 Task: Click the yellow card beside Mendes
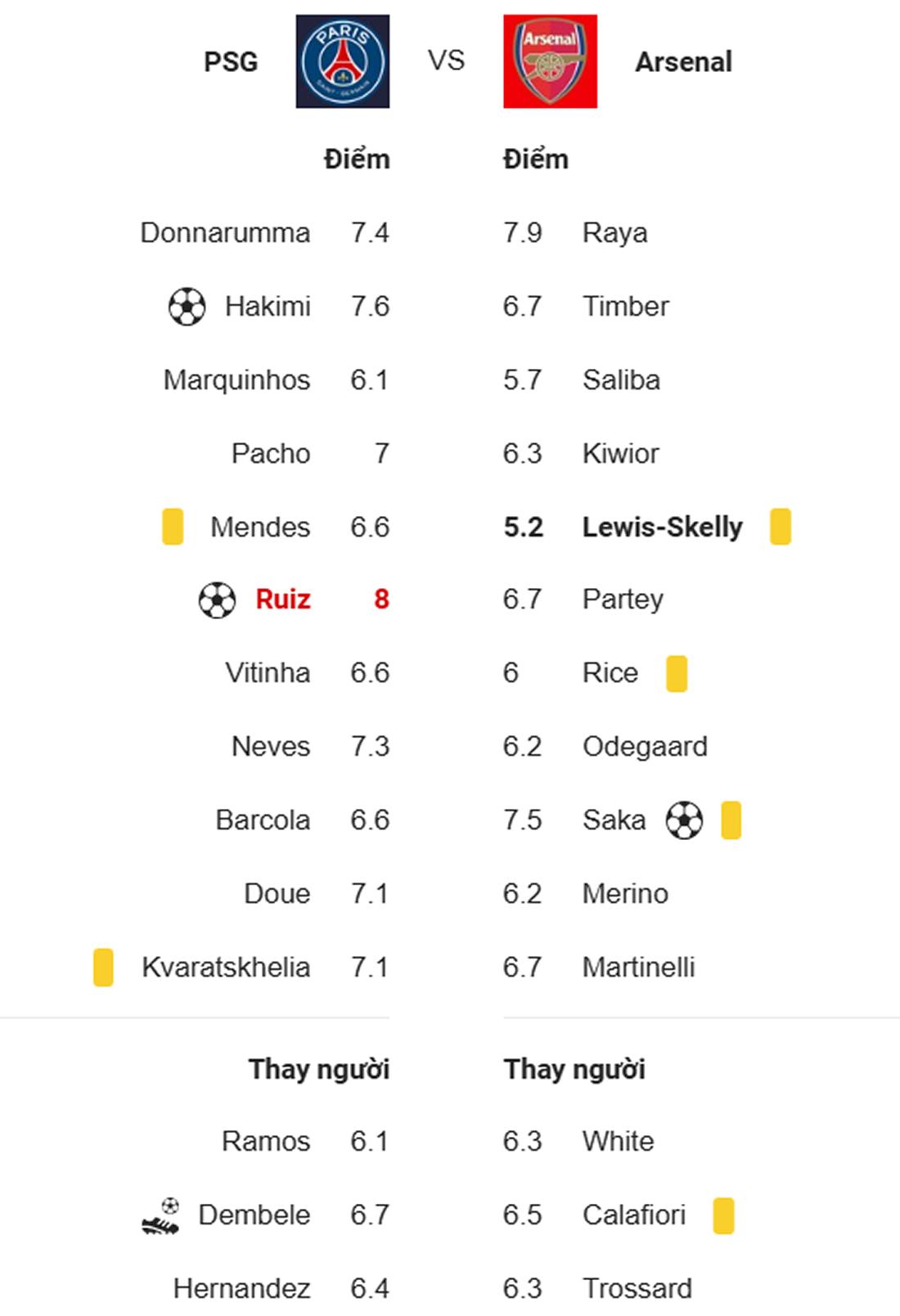point(173,527)
